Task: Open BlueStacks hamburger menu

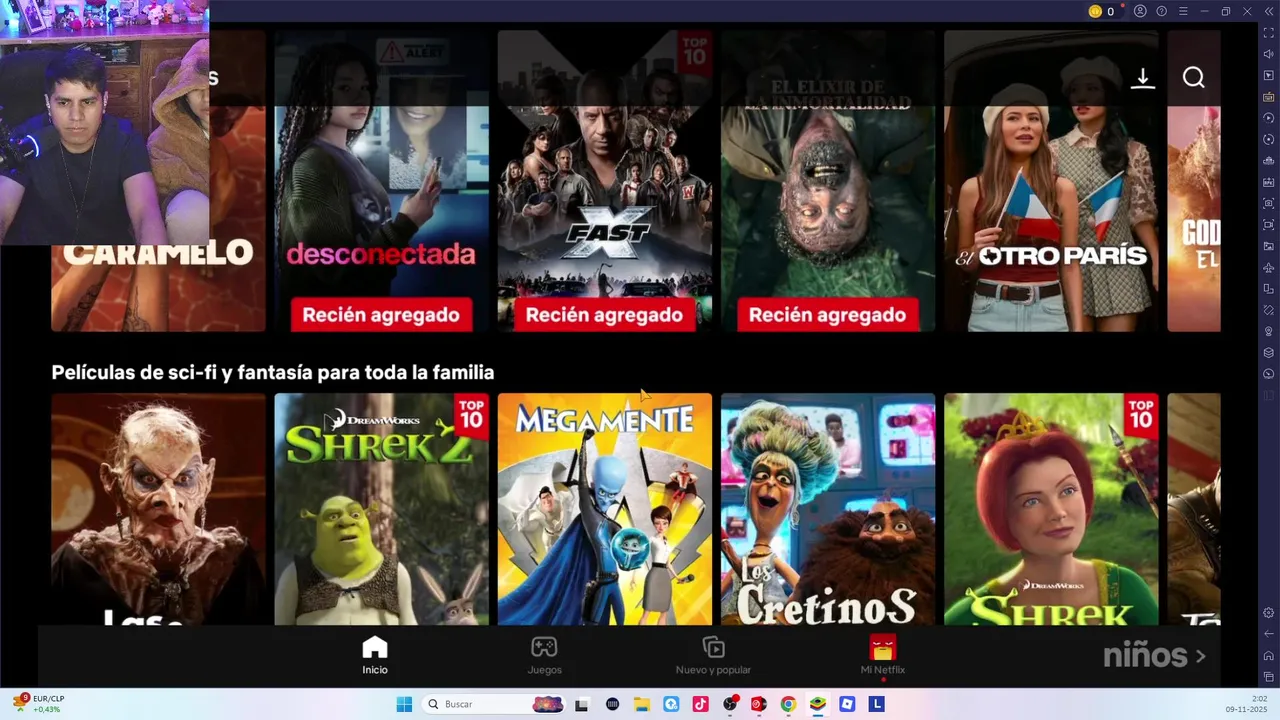Action: pos(1183,11)
